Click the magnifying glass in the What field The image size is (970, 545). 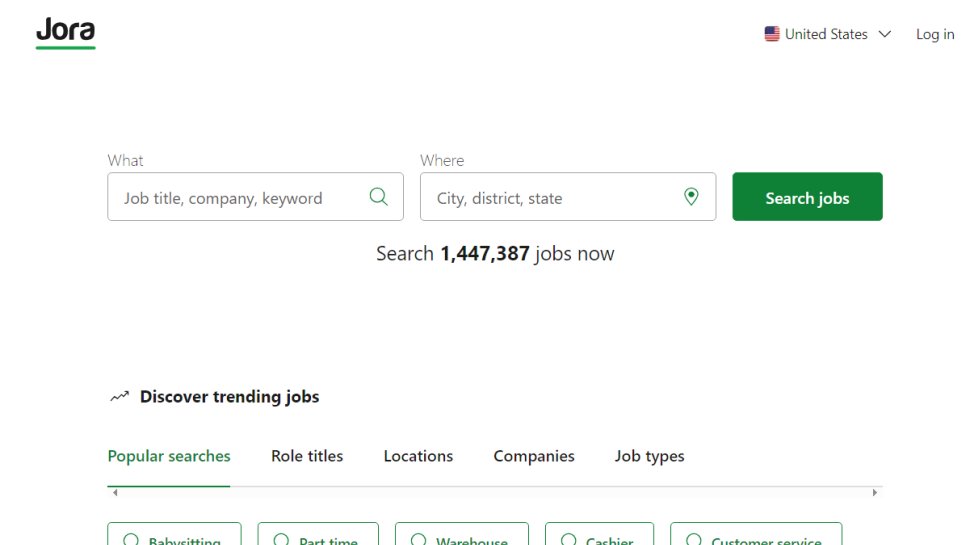(x=378, y=197)
